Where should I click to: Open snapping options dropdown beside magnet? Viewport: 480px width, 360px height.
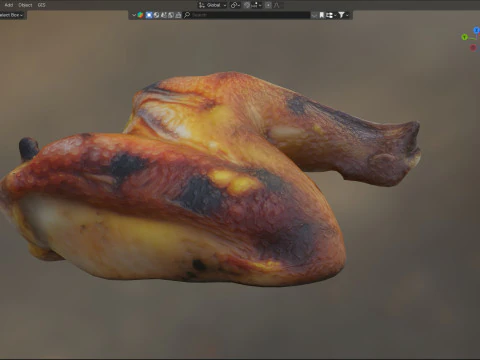(x=257, y=5)
